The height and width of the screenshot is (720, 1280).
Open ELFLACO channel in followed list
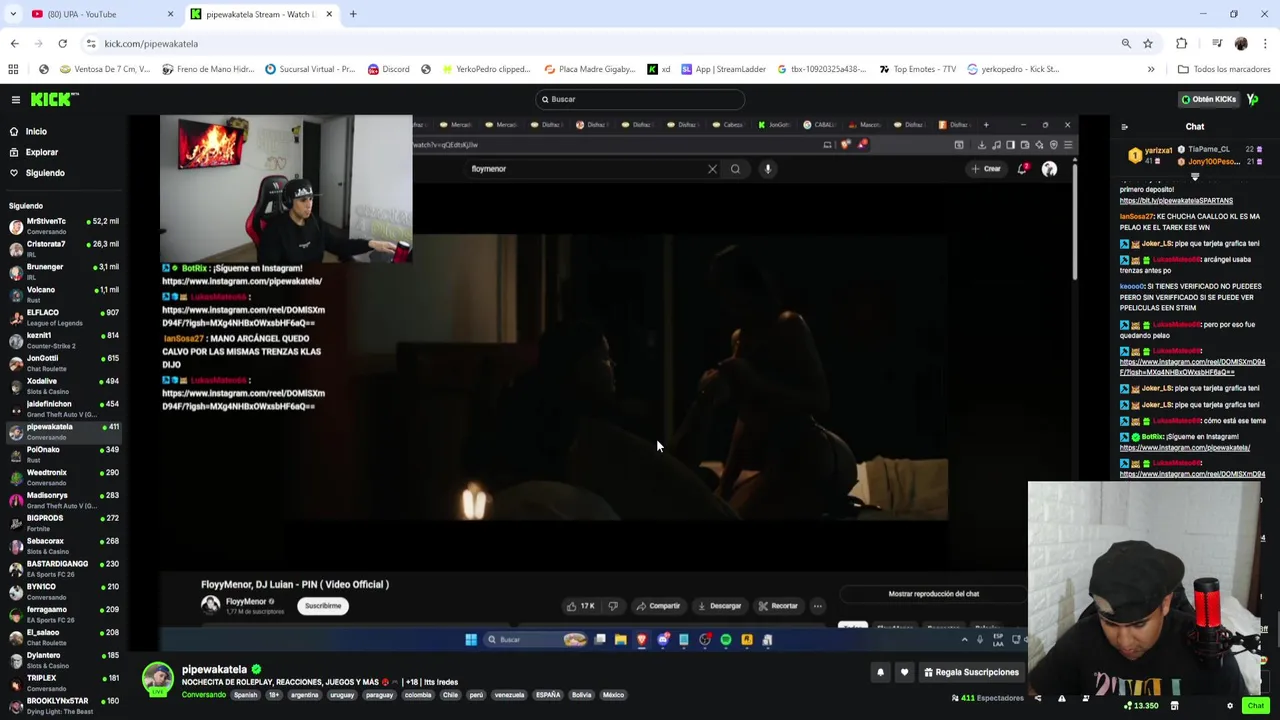click(62, 317)
